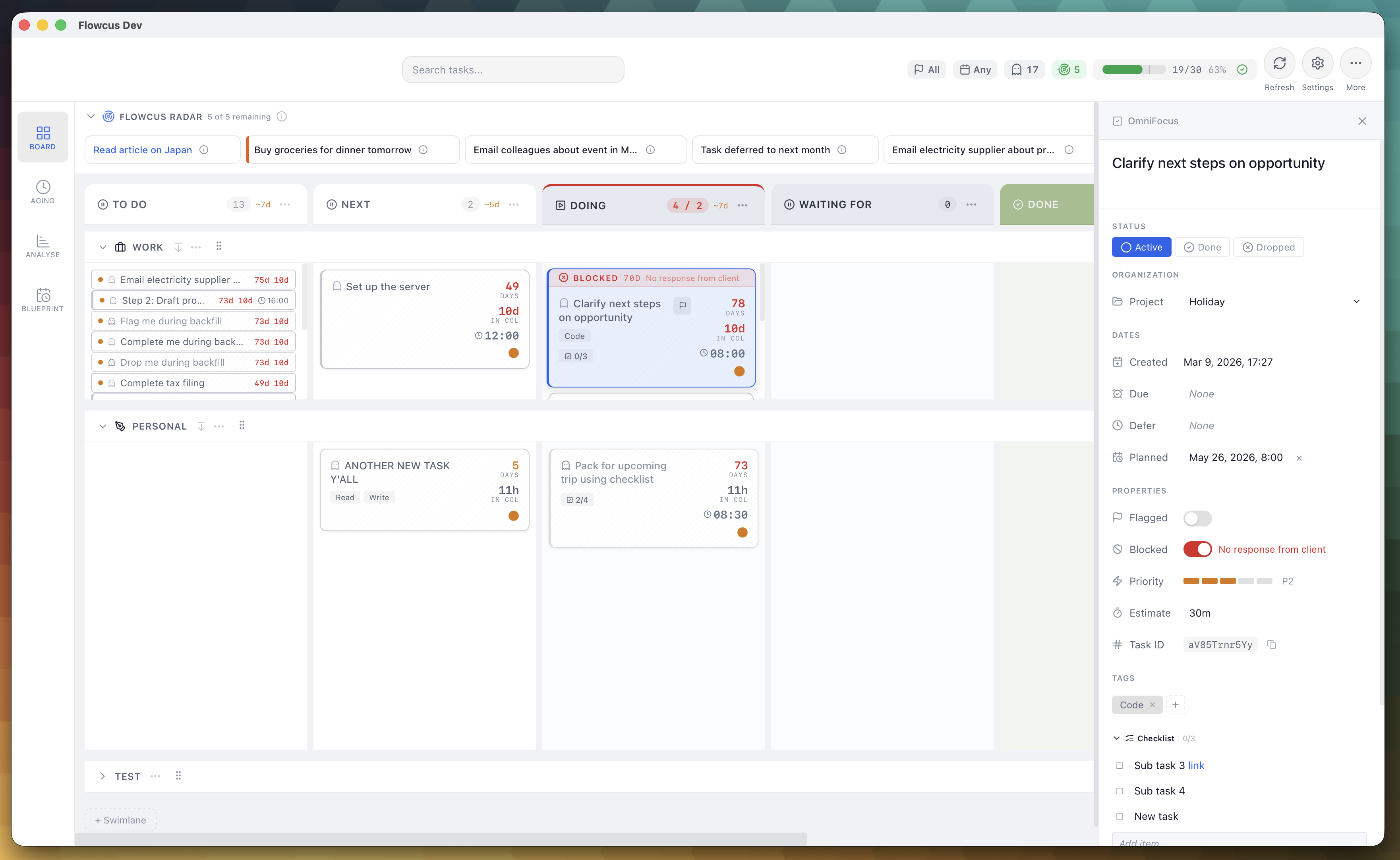Click the Add Swimlane button
This screenshot has height=860, width=1400.
click(121, 820)
